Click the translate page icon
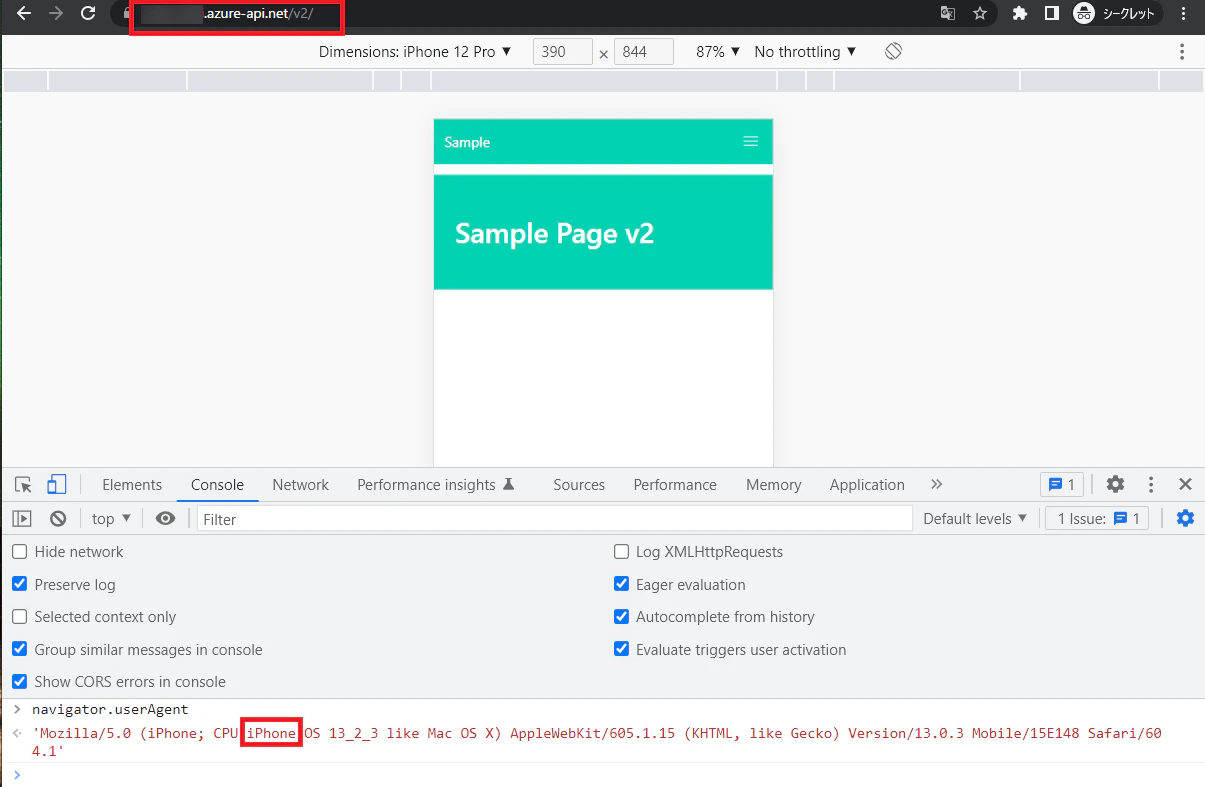 [x=948, y=14]
